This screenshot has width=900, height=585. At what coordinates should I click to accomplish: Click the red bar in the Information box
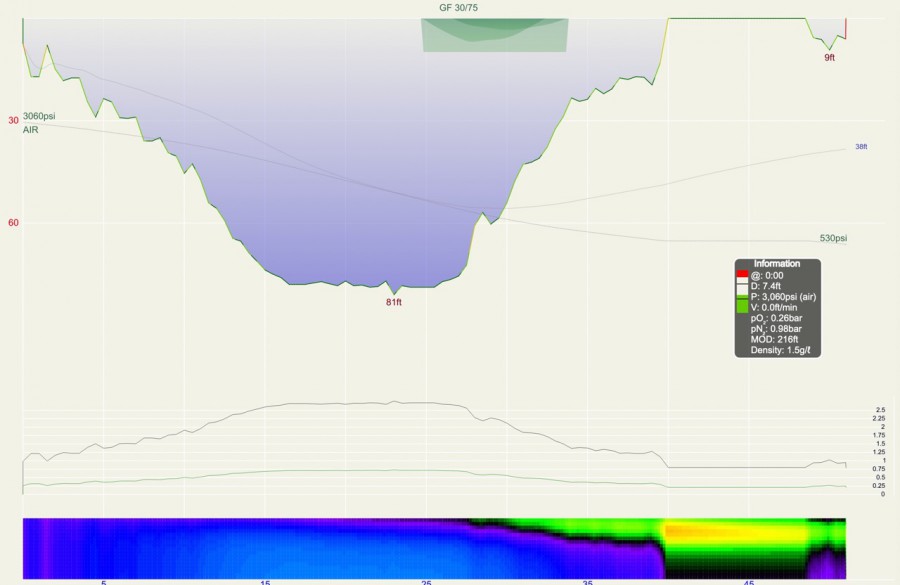click(742, 275)
